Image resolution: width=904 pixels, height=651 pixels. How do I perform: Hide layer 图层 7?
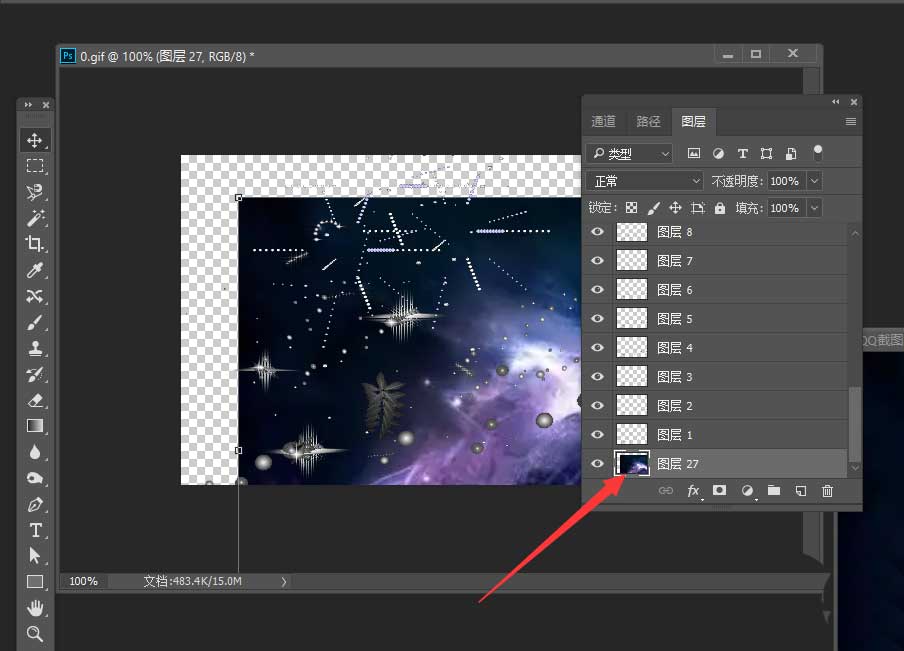(598, 261)
